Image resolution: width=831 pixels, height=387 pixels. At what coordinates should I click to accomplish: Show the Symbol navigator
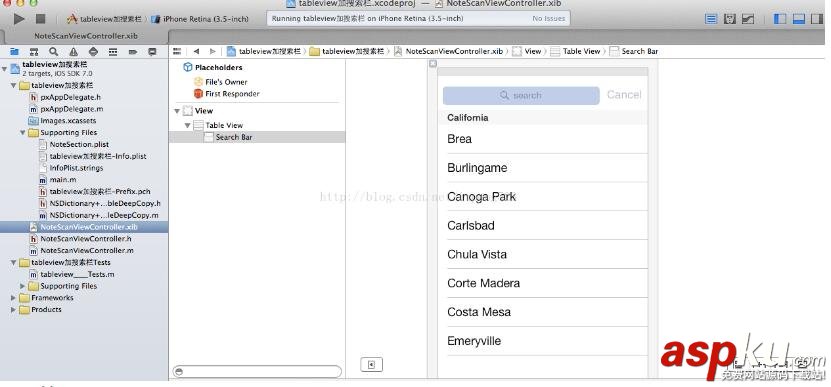coord(34,51)
